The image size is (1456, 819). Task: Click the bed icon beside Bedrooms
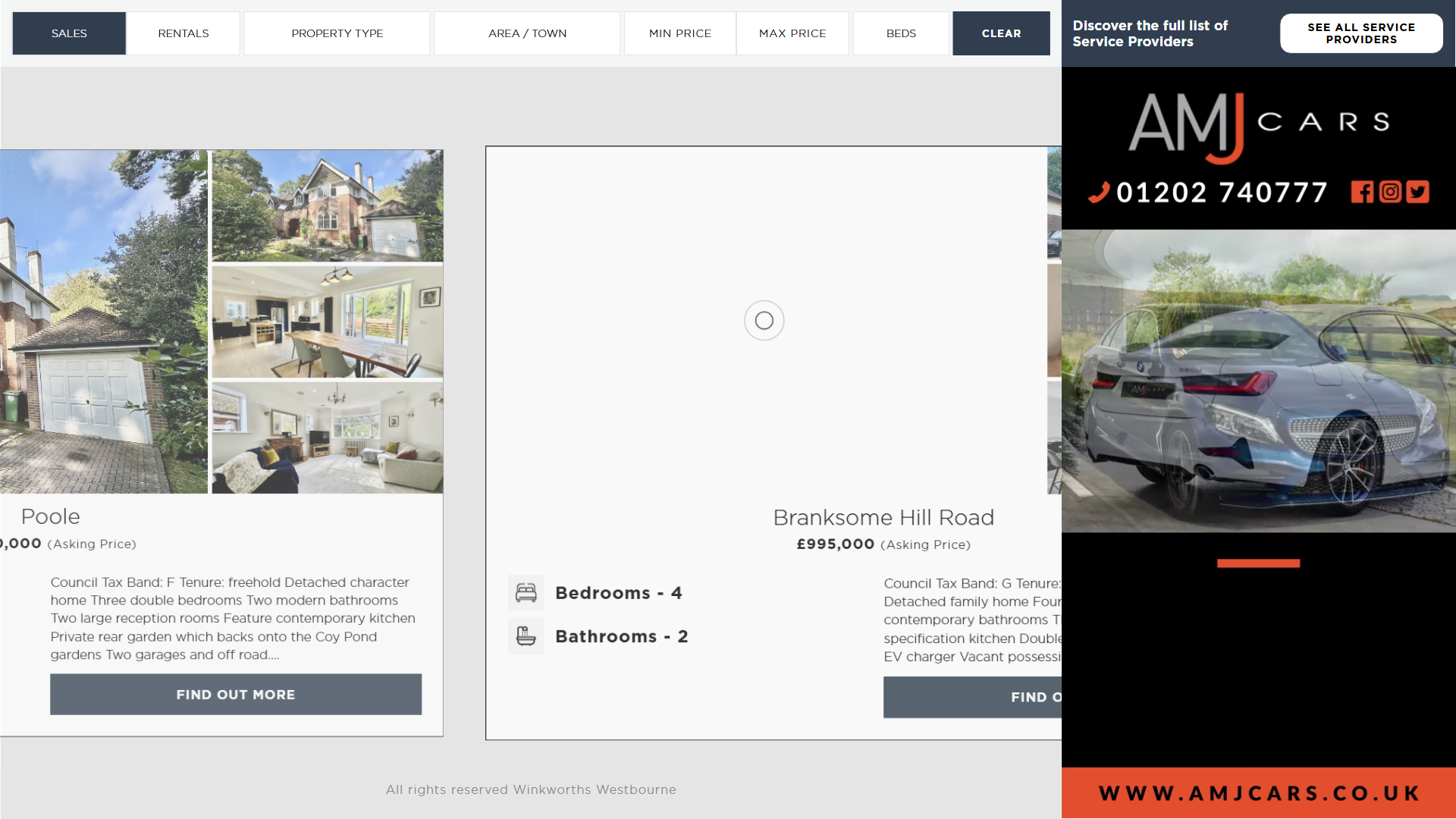point(526,592)
